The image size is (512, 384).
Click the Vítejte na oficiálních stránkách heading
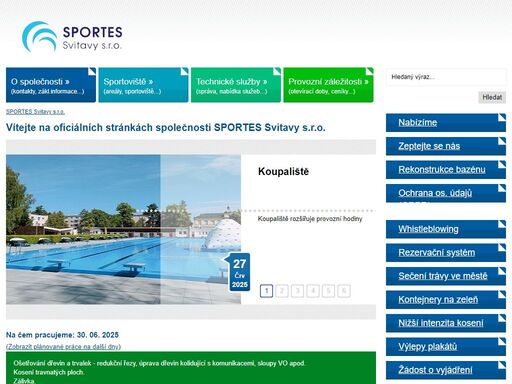(x=166, y=128)
